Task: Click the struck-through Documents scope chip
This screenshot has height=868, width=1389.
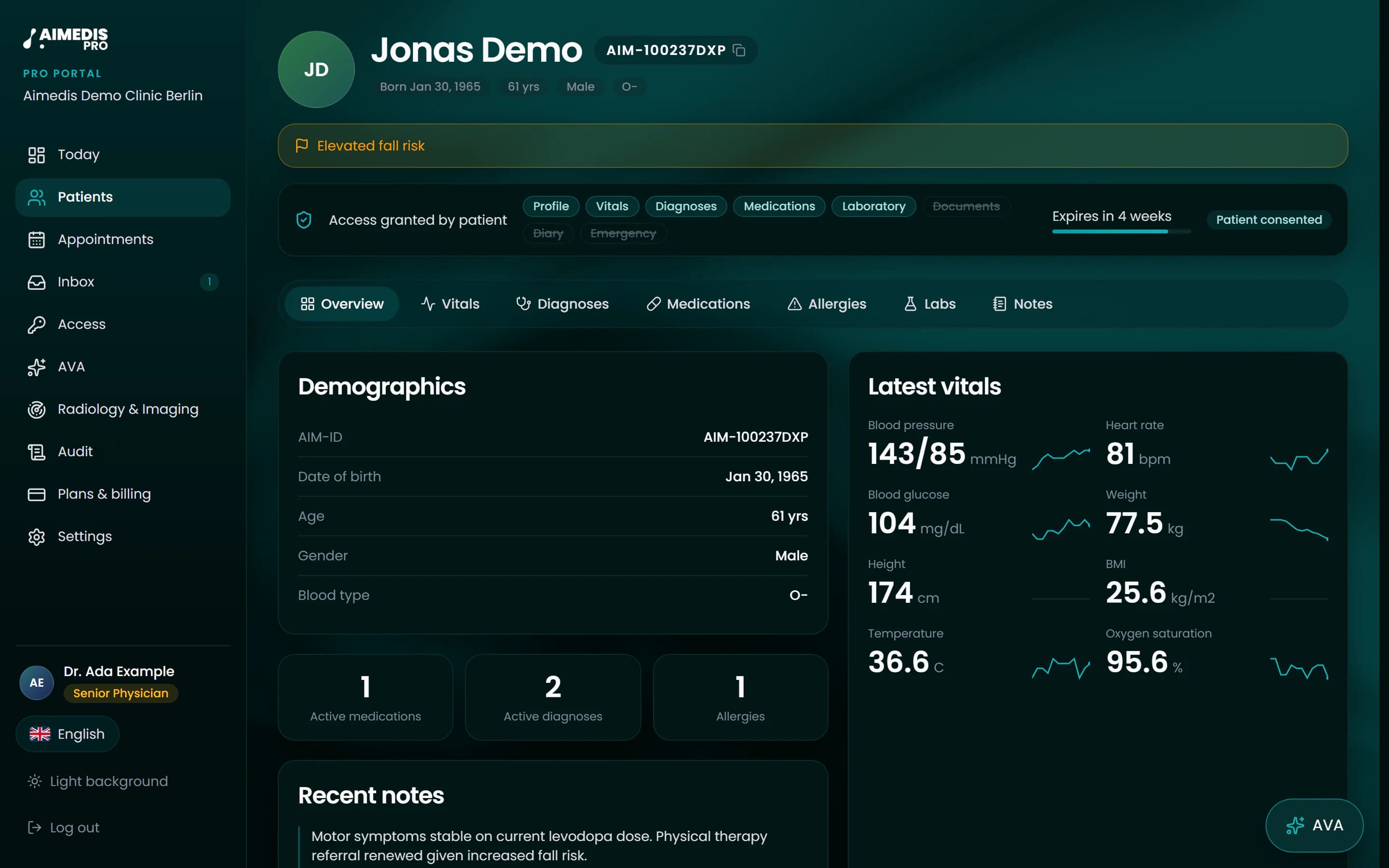Action: coord(966,206)
